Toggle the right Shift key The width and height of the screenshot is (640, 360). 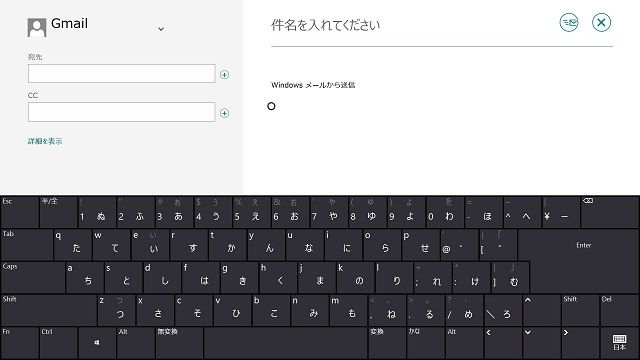click(580, 310)
